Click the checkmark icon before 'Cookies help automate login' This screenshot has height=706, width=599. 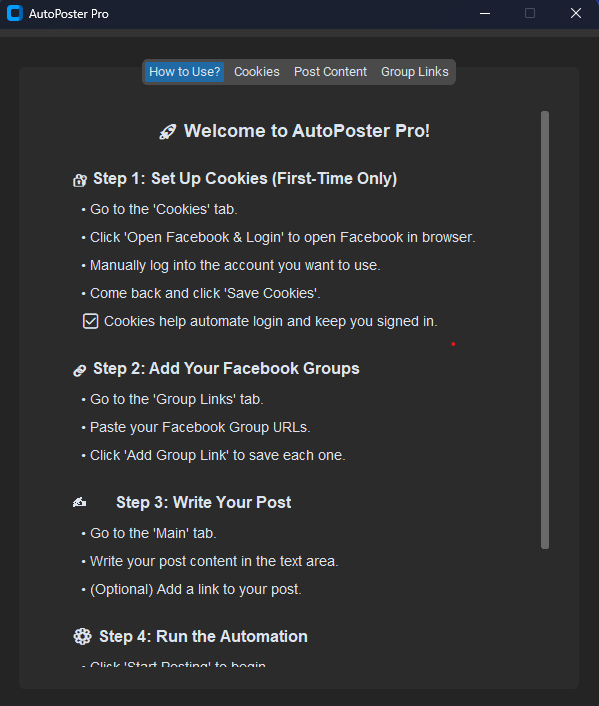(91, 321)
